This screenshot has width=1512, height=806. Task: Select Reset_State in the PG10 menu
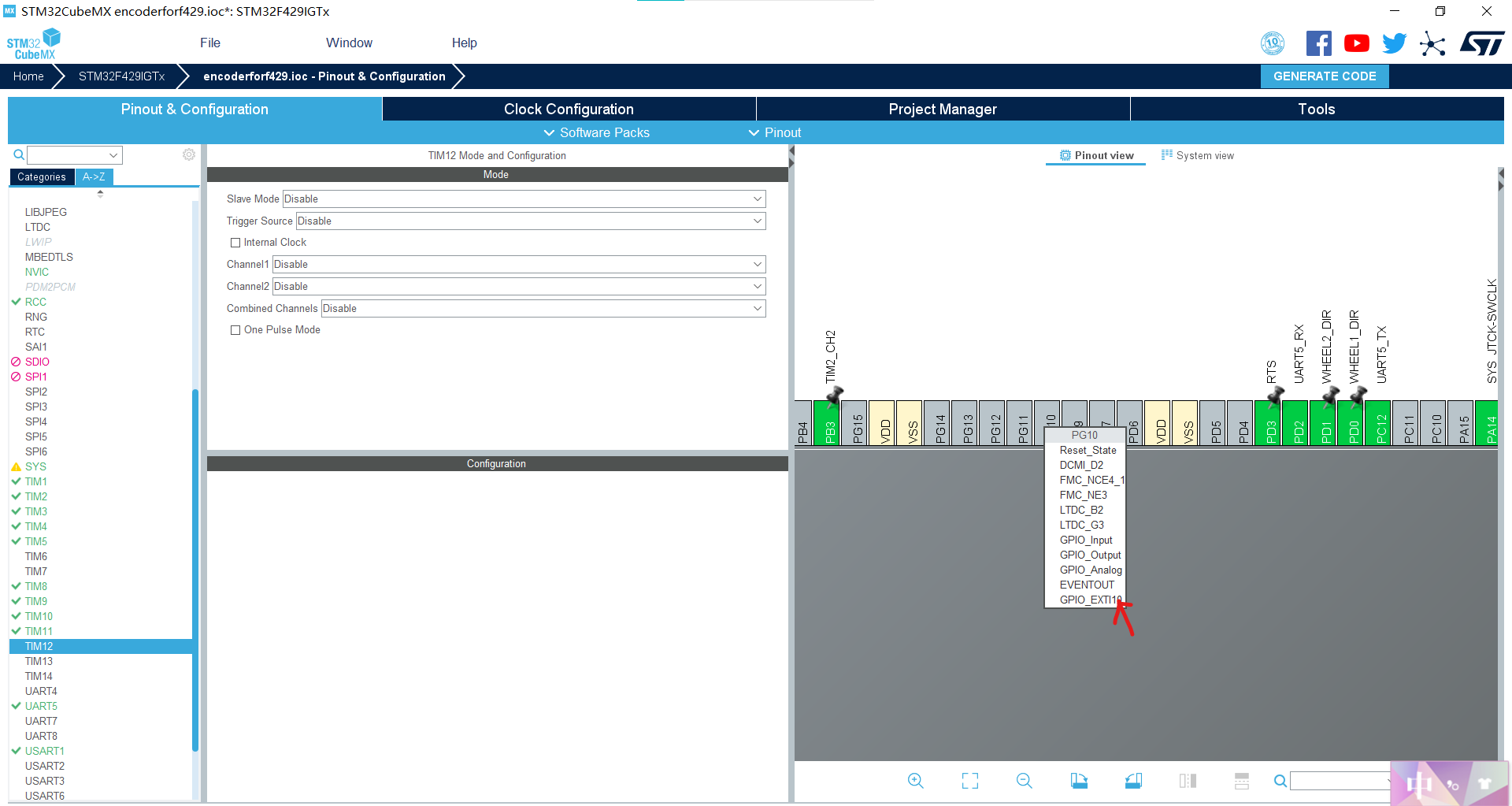click(x=1088, y=450)
